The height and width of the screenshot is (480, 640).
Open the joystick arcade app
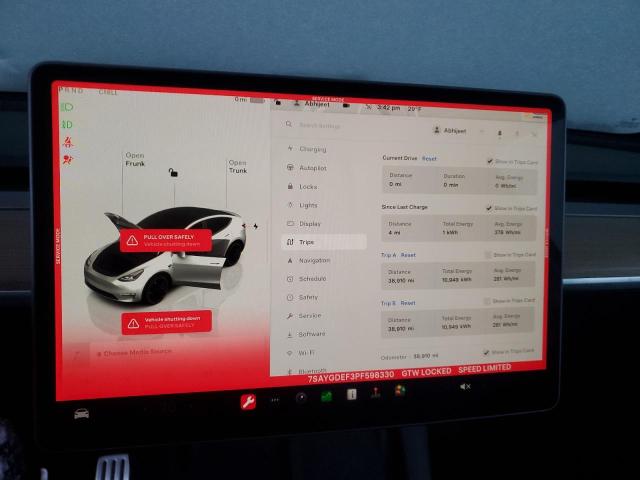click(376, 392)
